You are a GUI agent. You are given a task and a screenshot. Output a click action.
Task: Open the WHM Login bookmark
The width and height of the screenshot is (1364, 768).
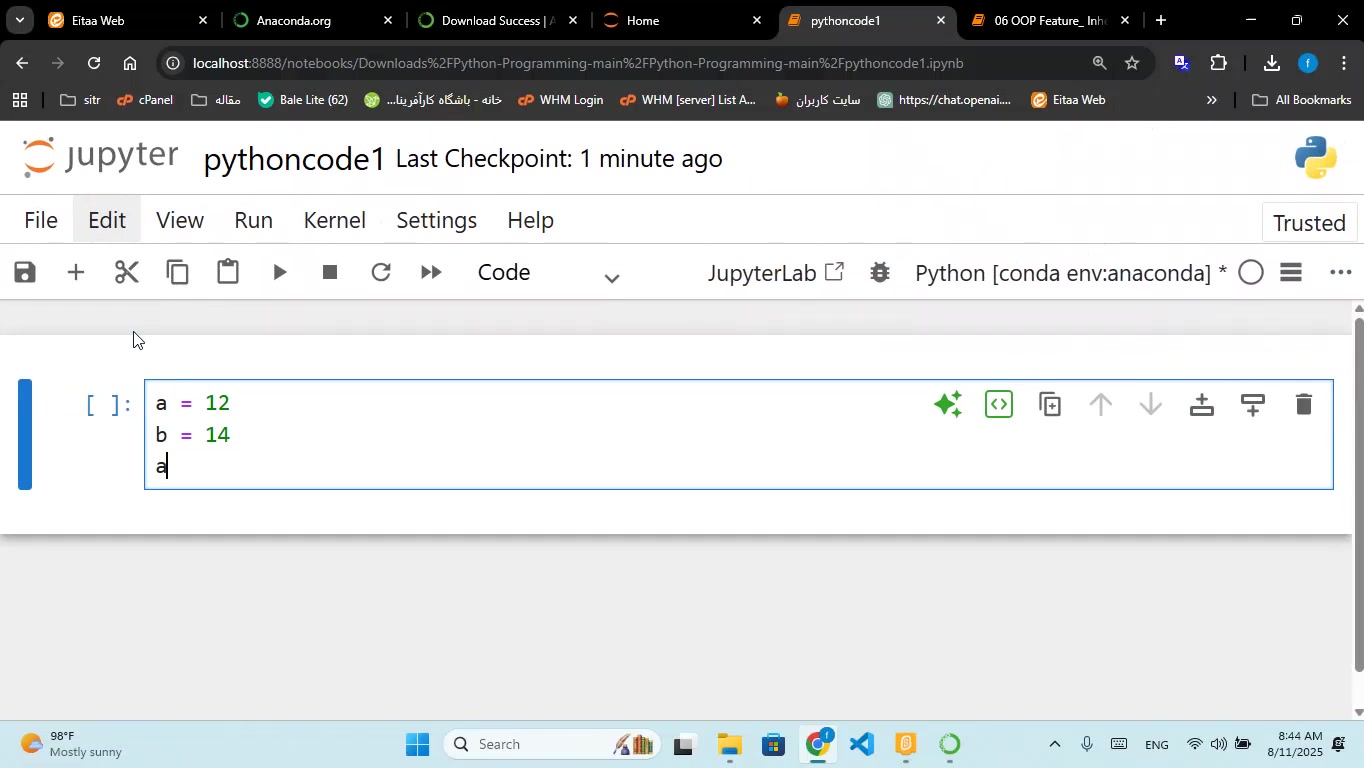pyautogui.click(x=560, y=100)
